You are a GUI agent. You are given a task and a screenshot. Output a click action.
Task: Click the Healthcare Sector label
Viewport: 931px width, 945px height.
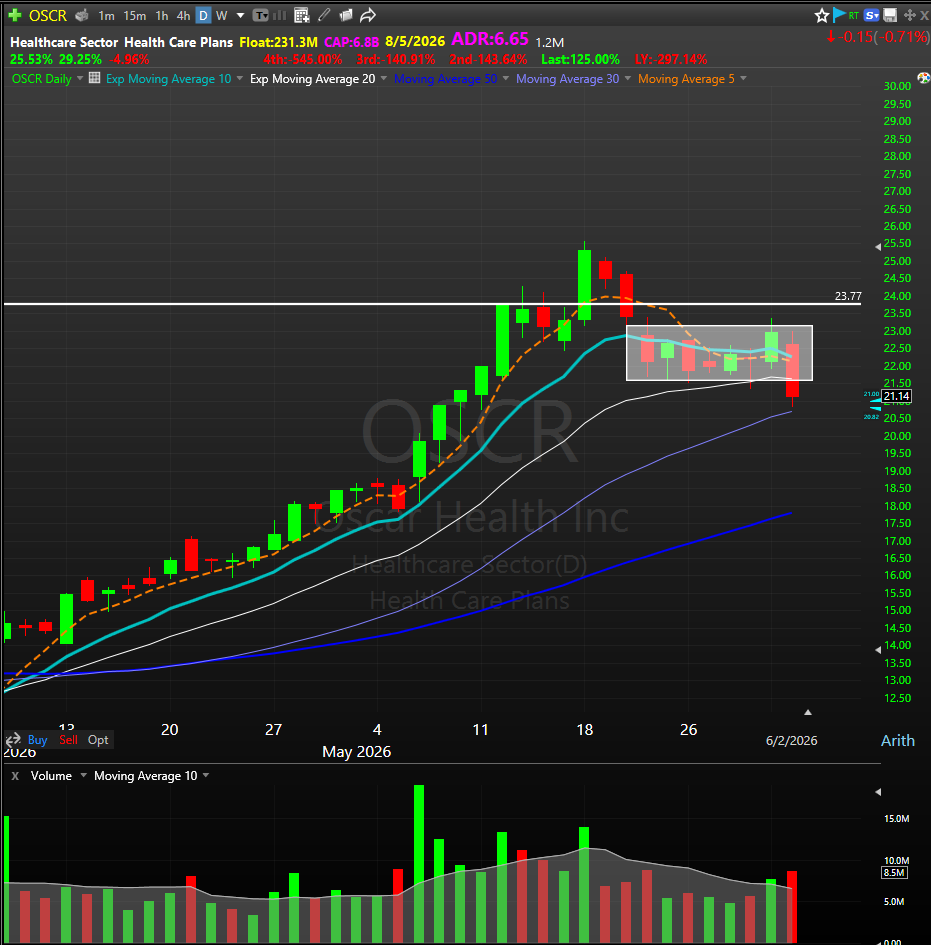click(x=64, y=42)
